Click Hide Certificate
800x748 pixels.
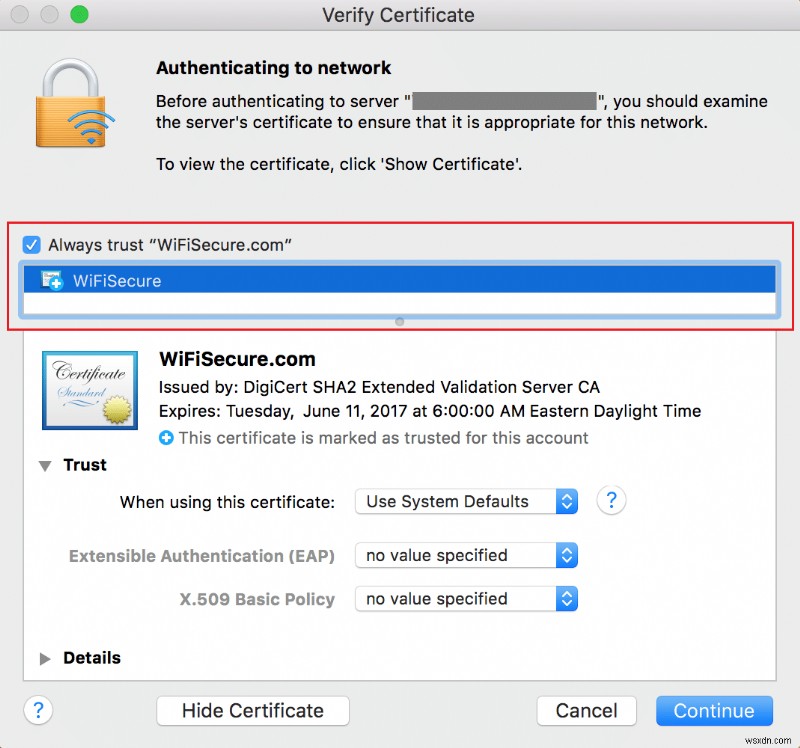pyautogui.click(x=252, y=710)
